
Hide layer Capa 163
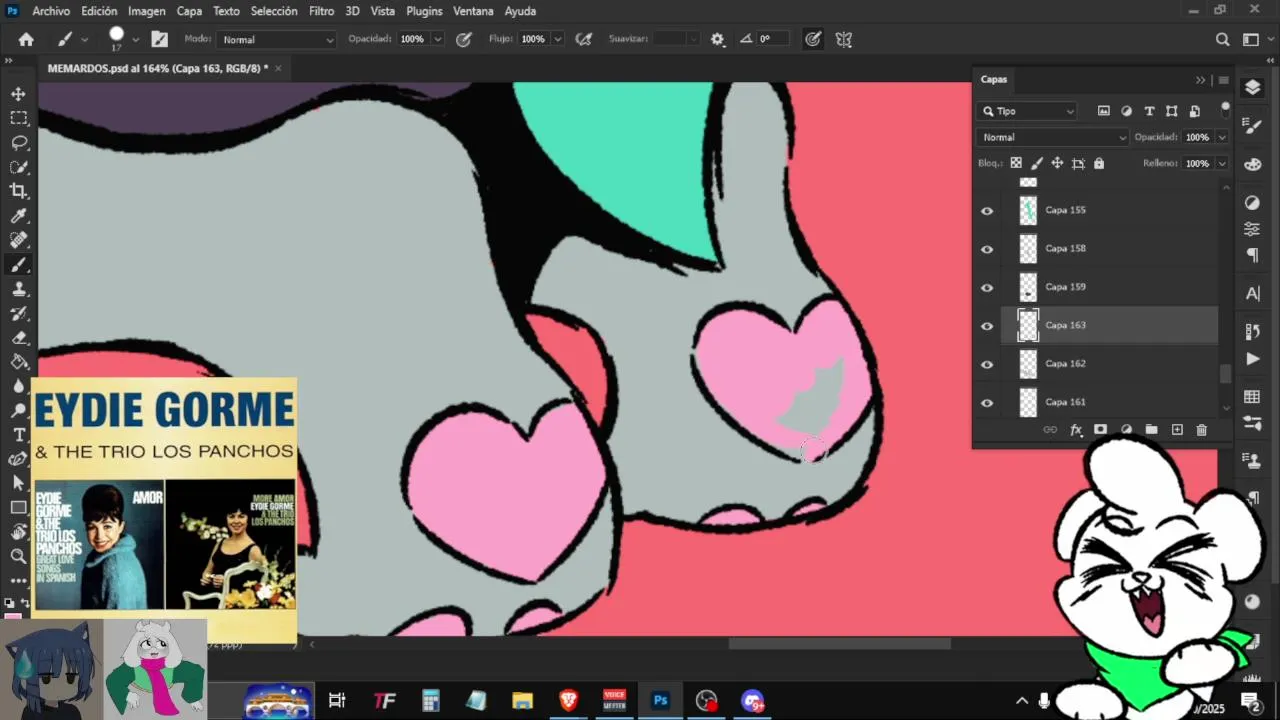pos(987,326)
